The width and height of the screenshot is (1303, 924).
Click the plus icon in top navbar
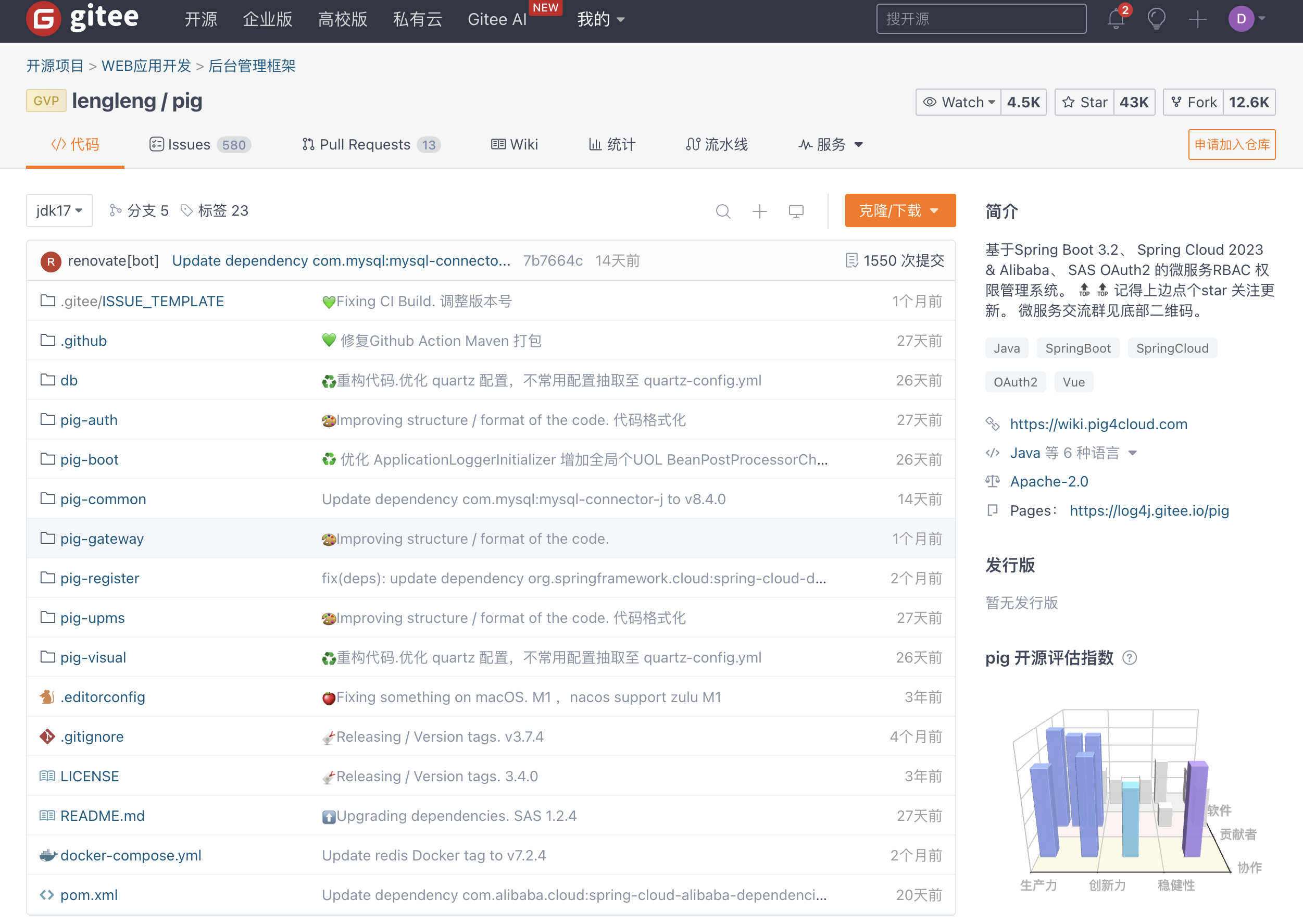[1197, 19]
